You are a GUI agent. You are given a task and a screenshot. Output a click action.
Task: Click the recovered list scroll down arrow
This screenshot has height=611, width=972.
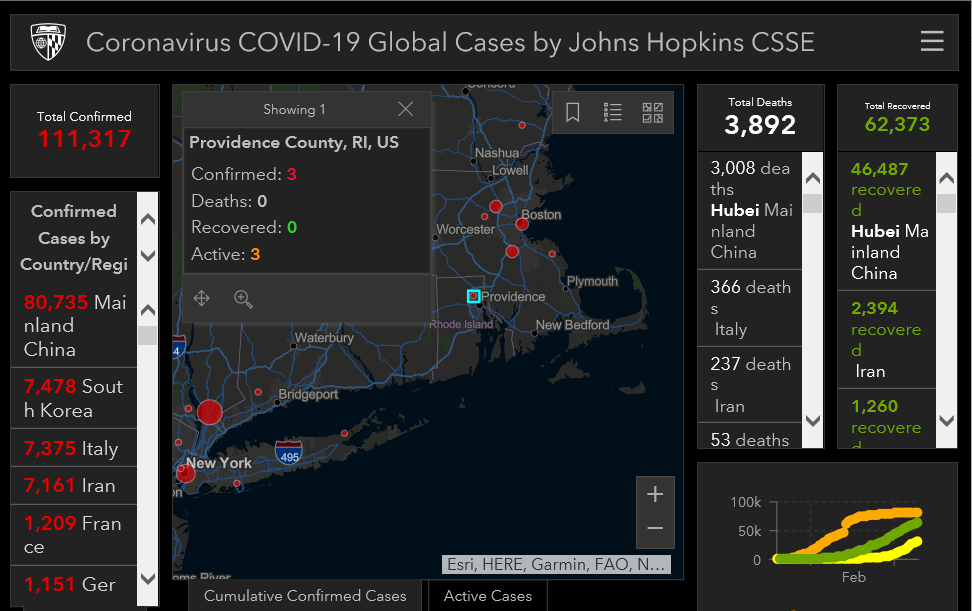coord(947,421)
